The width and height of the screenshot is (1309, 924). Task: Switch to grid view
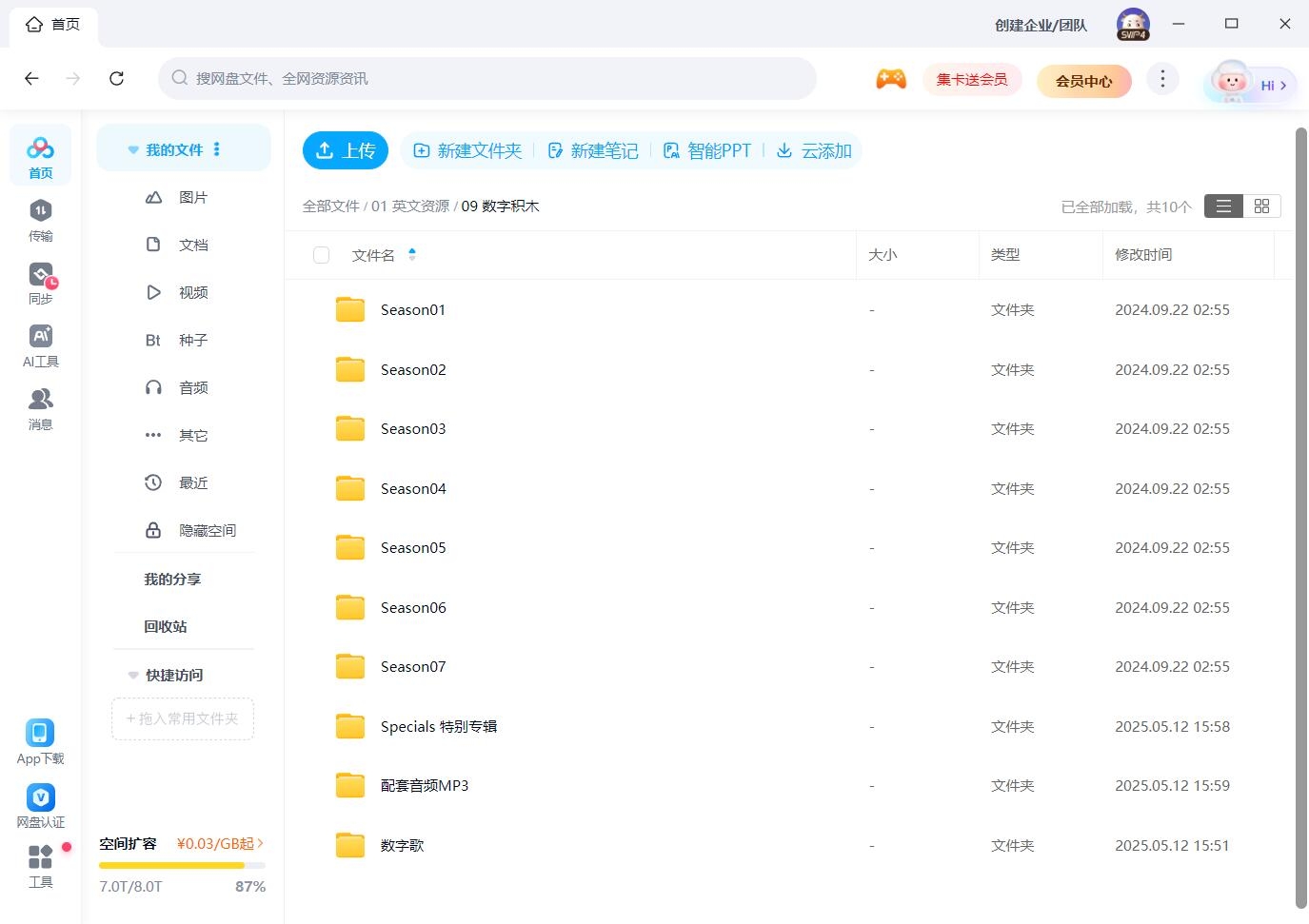[1262, 206]
